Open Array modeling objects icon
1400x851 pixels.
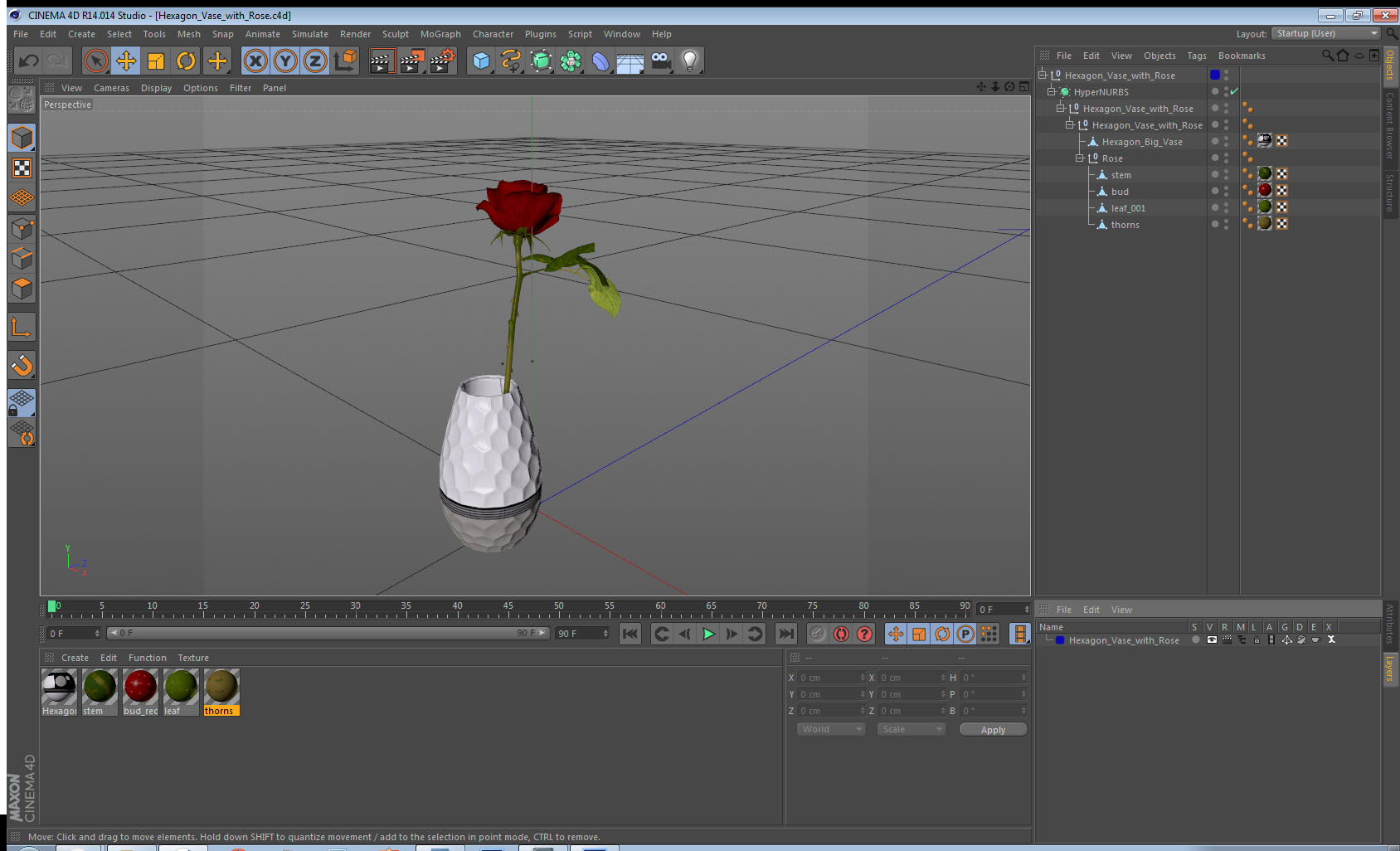pos(571,61)
